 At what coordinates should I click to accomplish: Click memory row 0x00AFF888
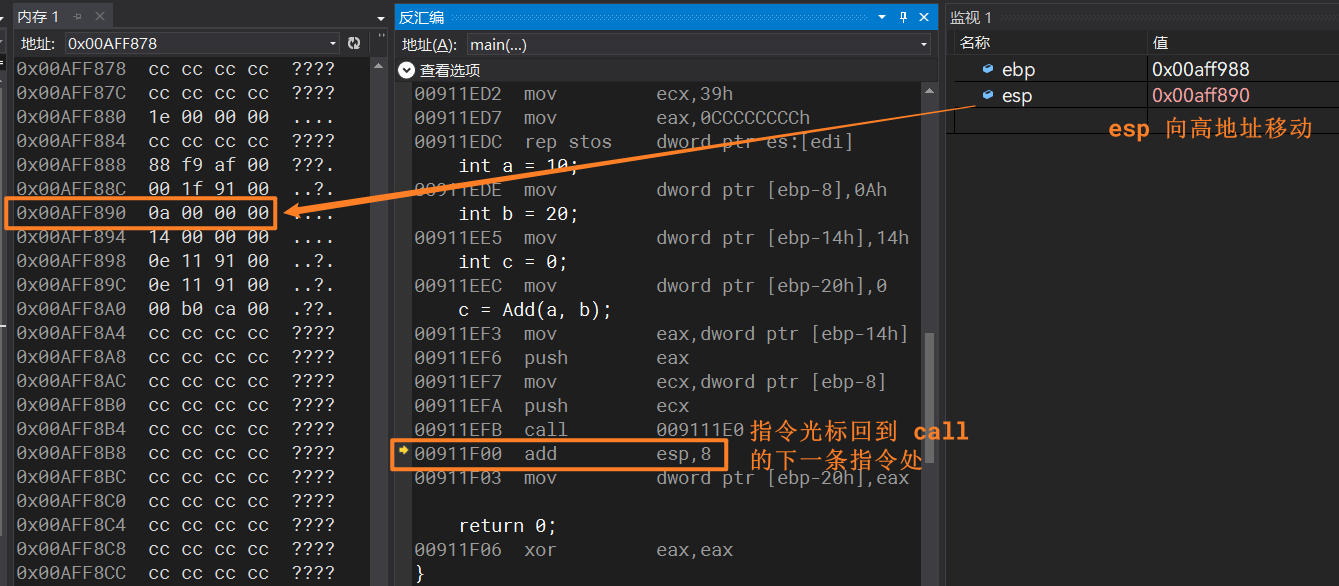175,165
